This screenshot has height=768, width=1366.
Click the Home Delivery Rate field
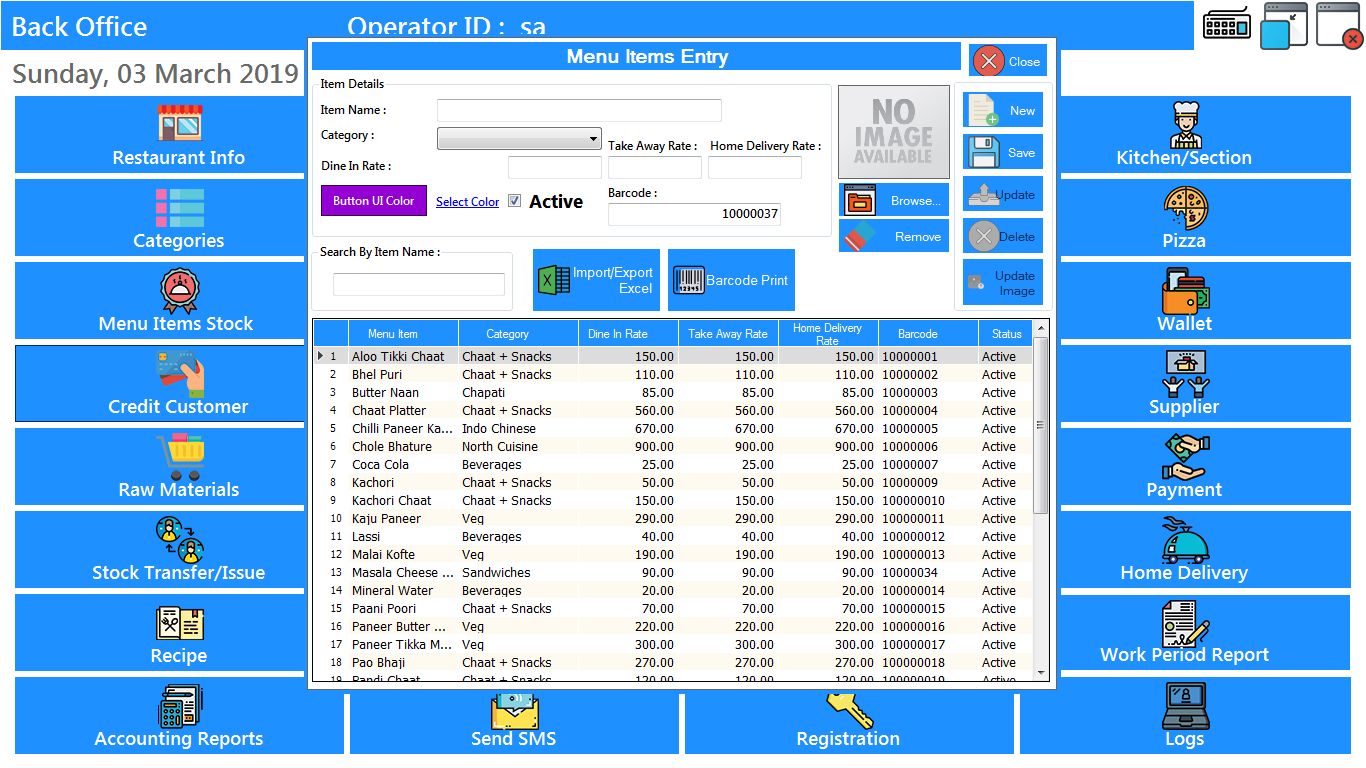755,167
